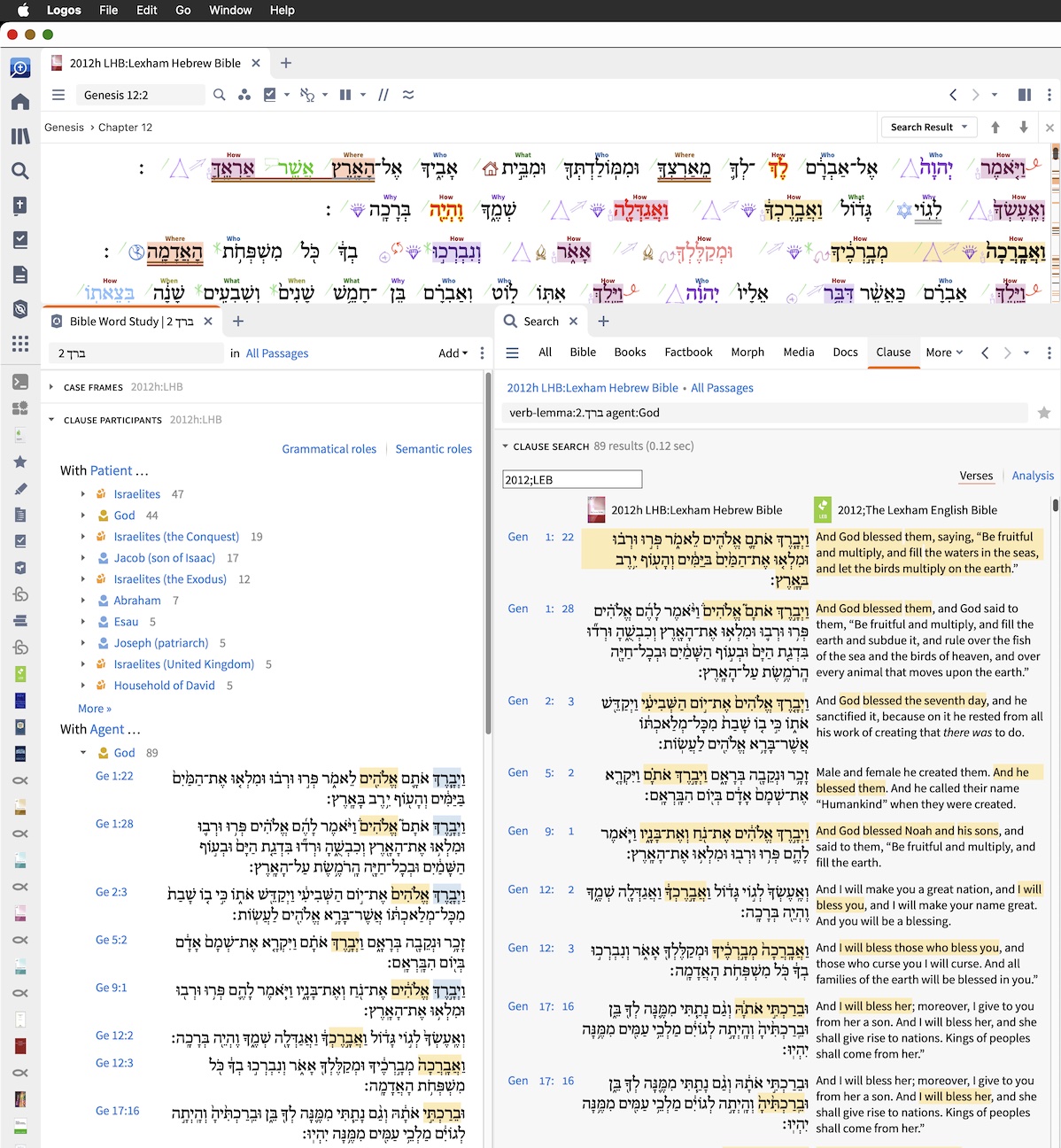The image size is (1061, 1148).
Task: Click the panel layout icon in Bible toolbar
Action: tap(1025, 95)
